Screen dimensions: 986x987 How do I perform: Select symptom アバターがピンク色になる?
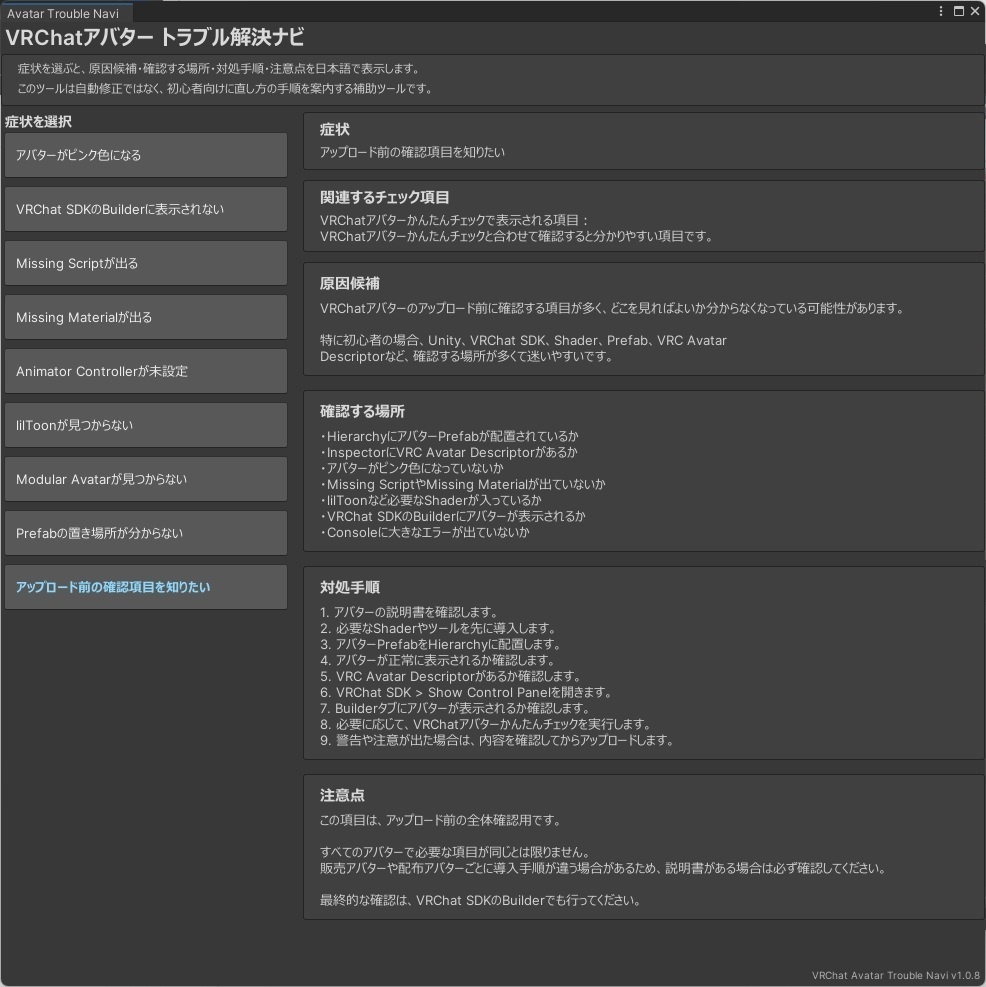(x=145, y=155)
